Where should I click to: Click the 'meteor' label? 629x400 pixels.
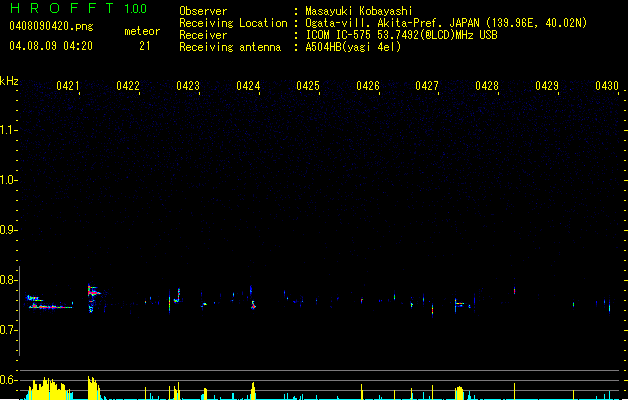pyautogui.click(x=142, y=31)
